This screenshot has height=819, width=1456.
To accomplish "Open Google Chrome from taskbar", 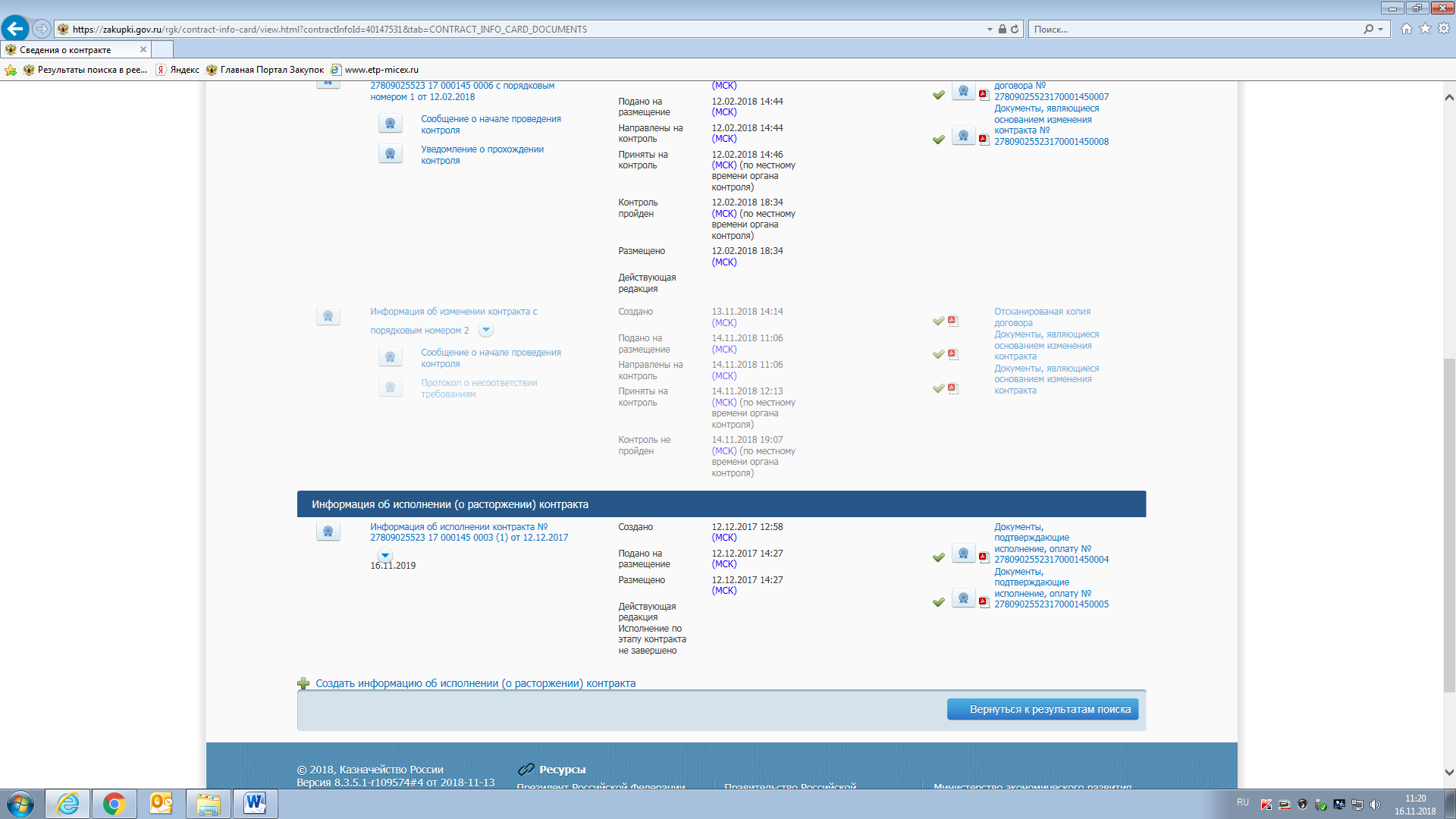I will point(114,804).
